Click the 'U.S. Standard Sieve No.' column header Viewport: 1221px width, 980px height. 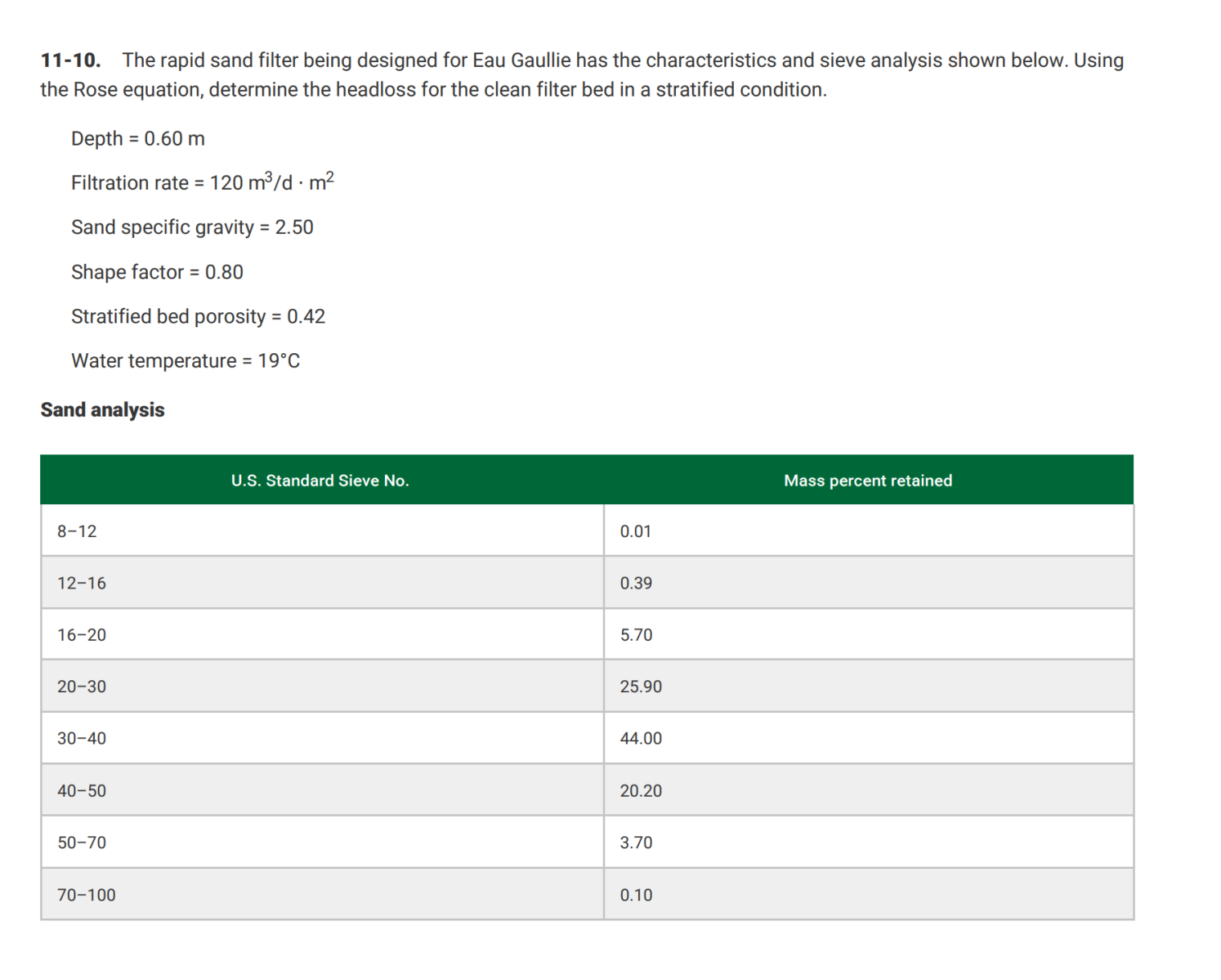click(x=320, y=481)
